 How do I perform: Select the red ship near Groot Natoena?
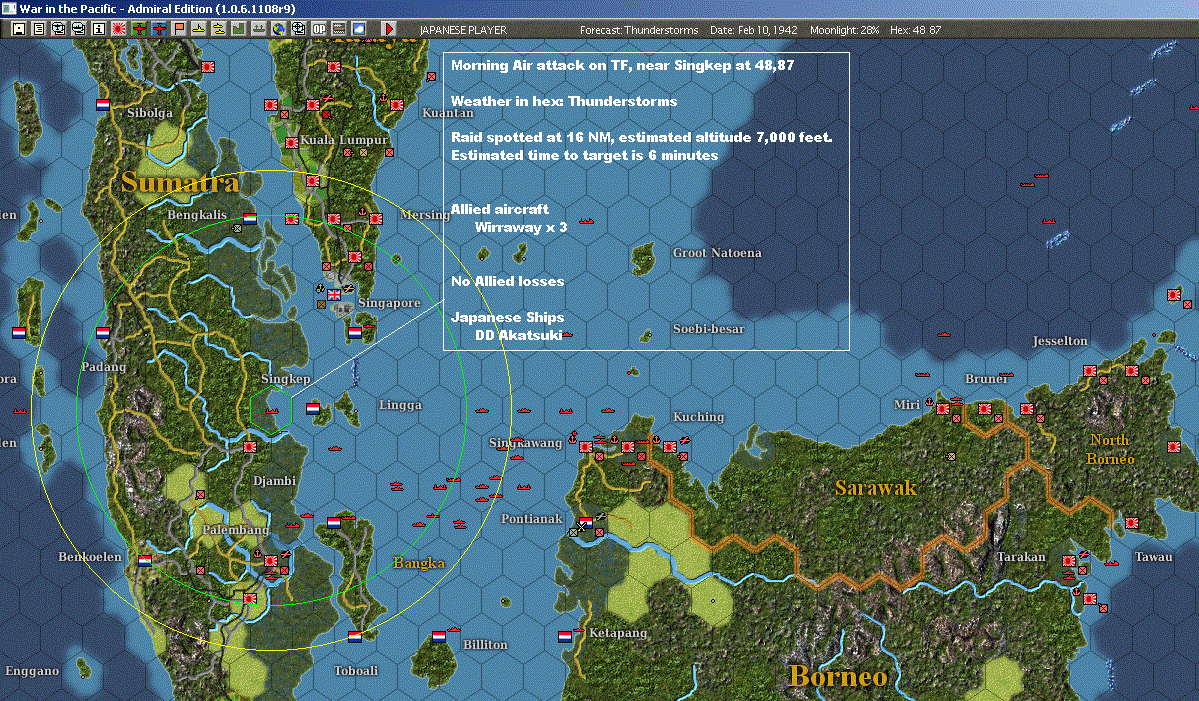587,221
